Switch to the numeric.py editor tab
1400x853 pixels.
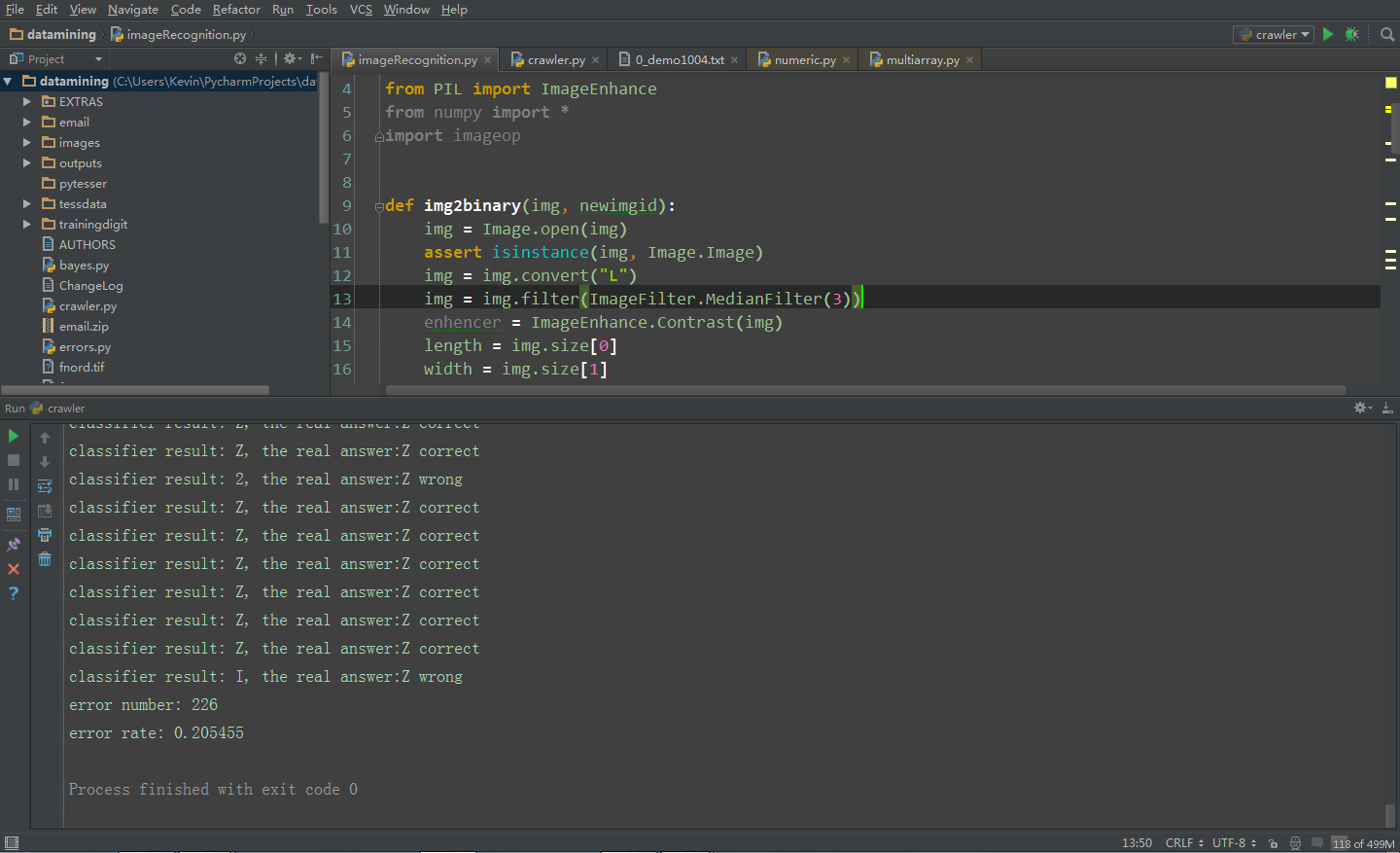804,60
